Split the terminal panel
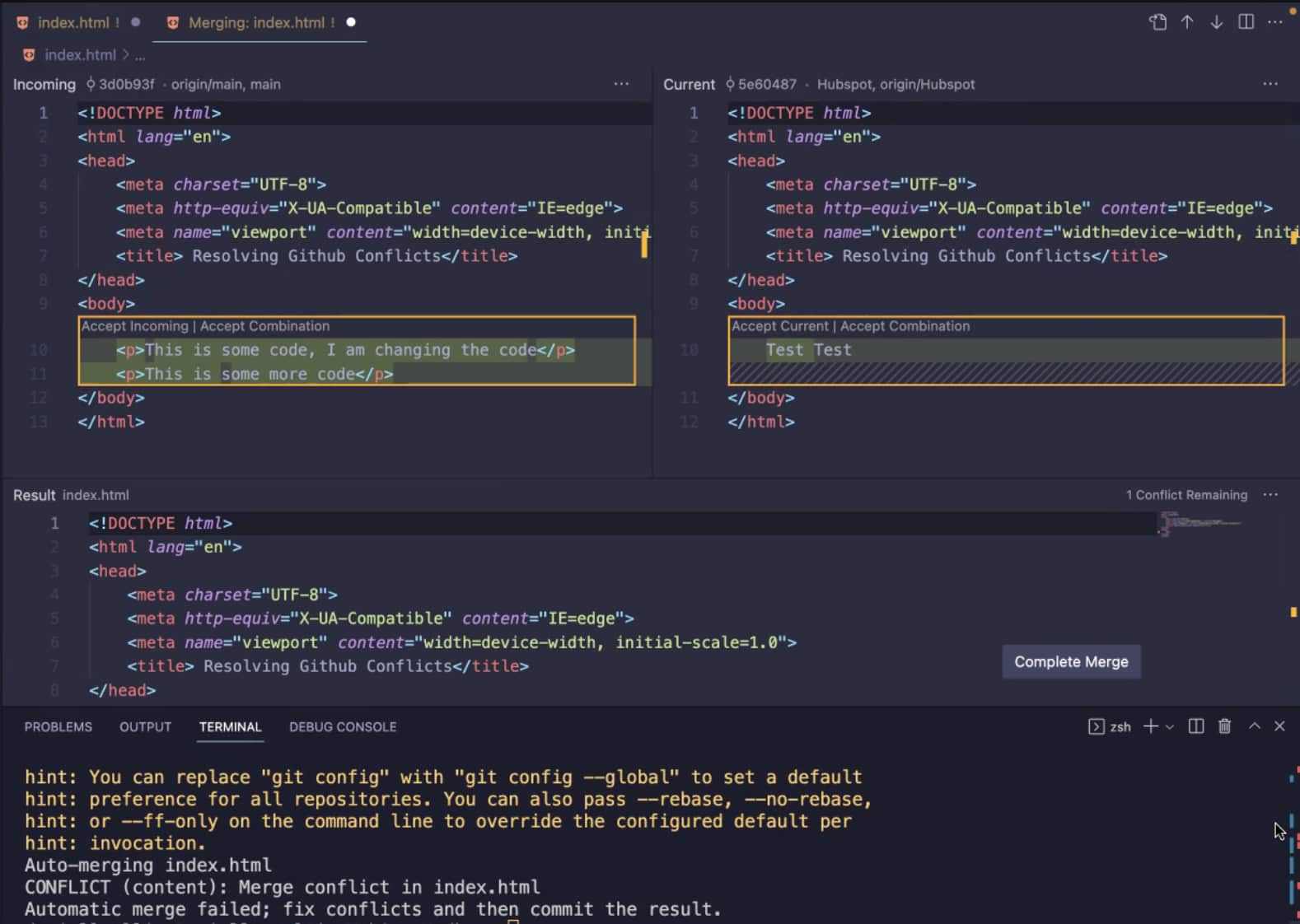 pyautogui.click(x=1195, y=726)
